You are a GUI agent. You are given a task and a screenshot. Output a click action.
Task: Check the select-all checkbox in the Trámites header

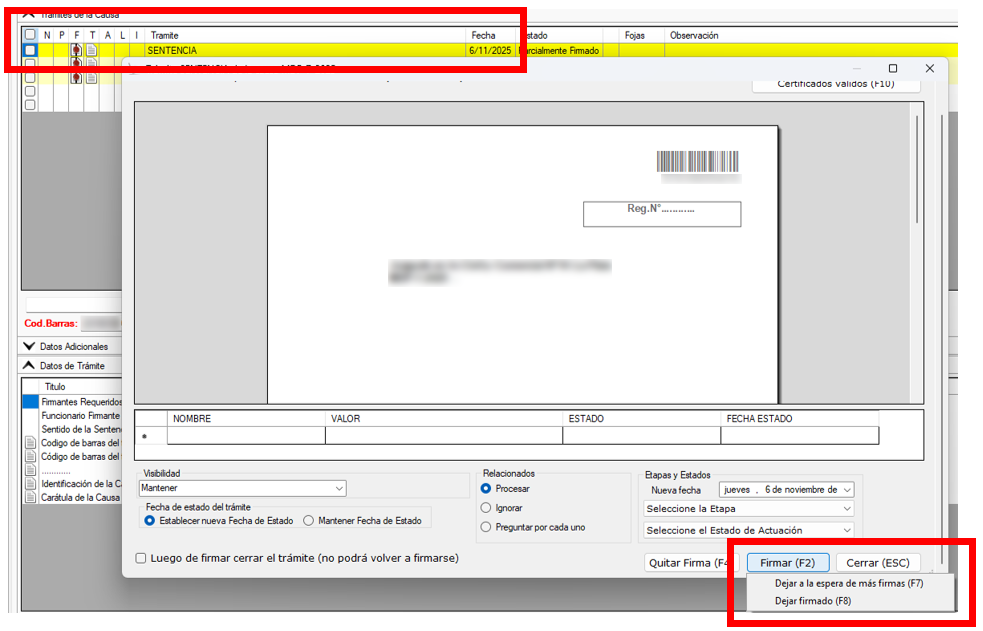[x=30, y=35]
